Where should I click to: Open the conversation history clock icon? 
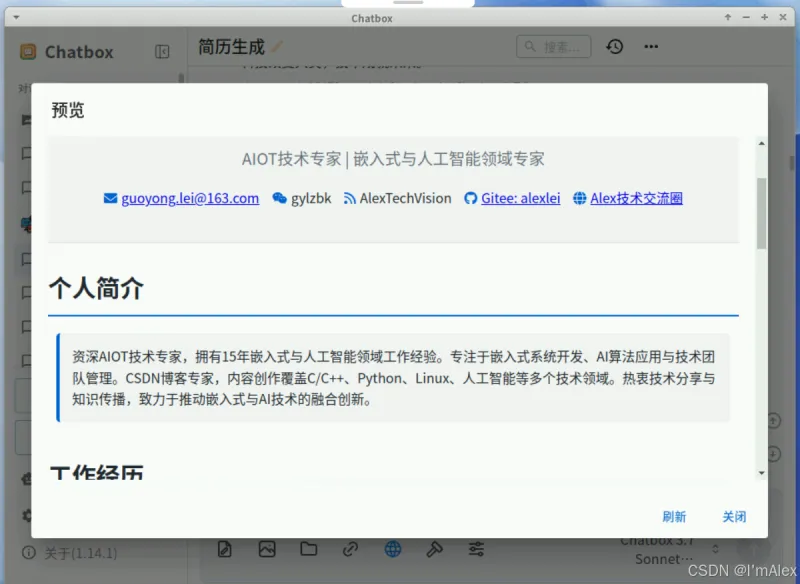point(614,47)
